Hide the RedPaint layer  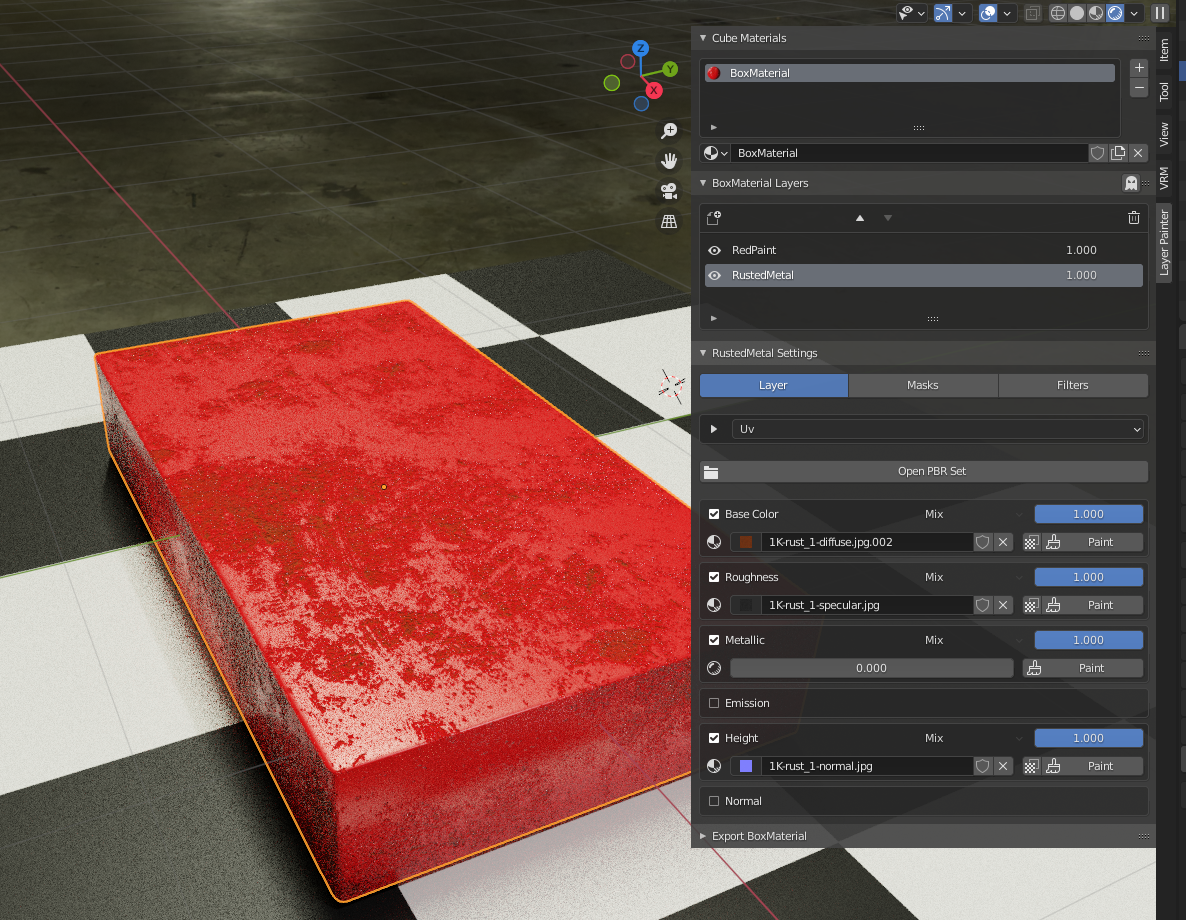tap(714, 249)
